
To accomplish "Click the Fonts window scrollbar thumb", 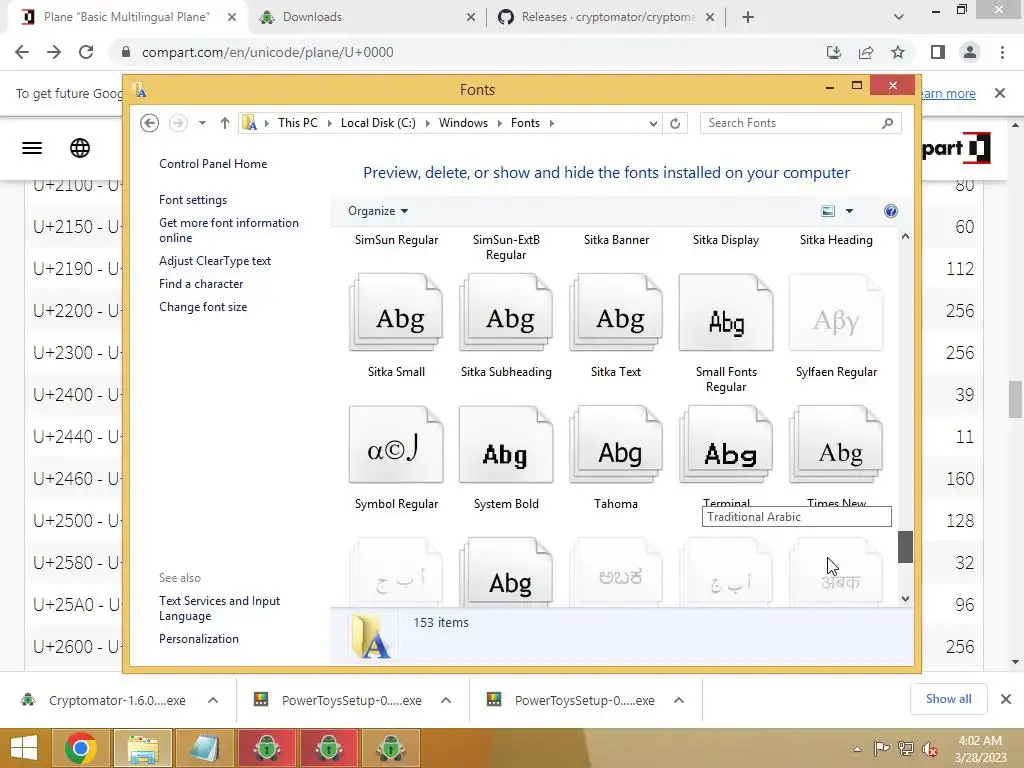I will [905, 547].
